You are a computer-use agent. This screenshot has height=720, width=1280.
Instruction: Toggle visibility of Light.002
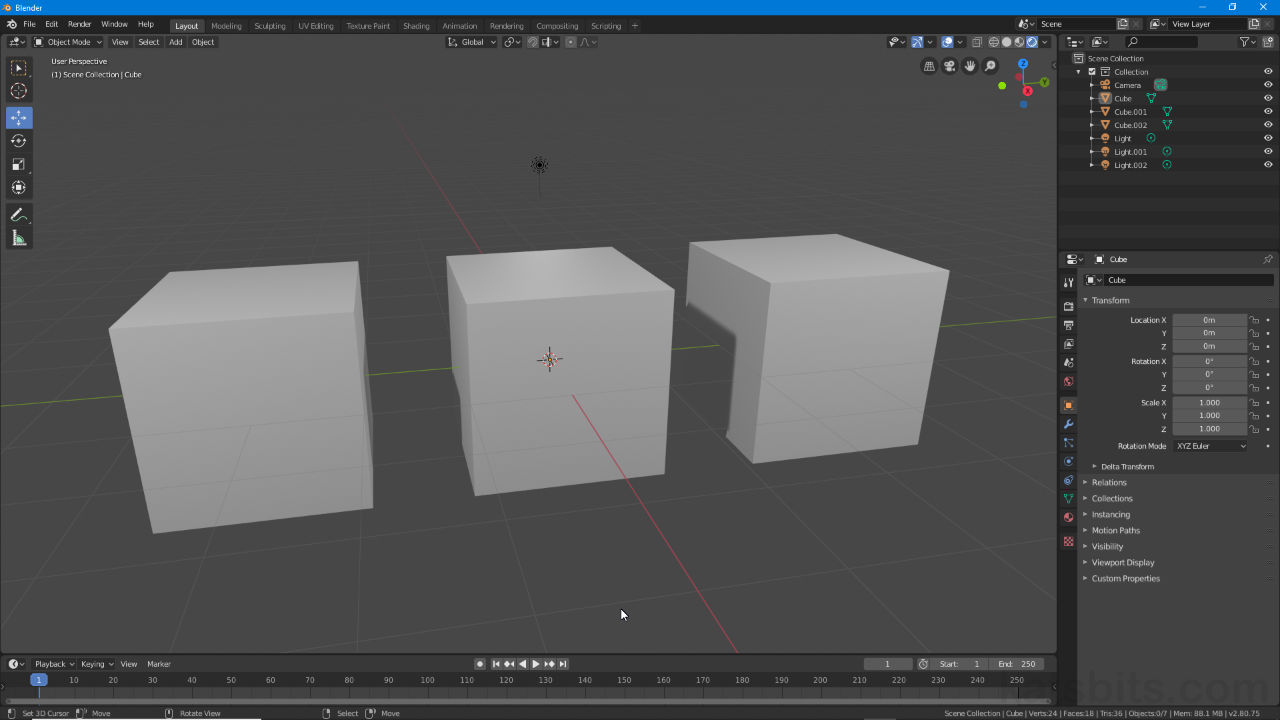1268,165
